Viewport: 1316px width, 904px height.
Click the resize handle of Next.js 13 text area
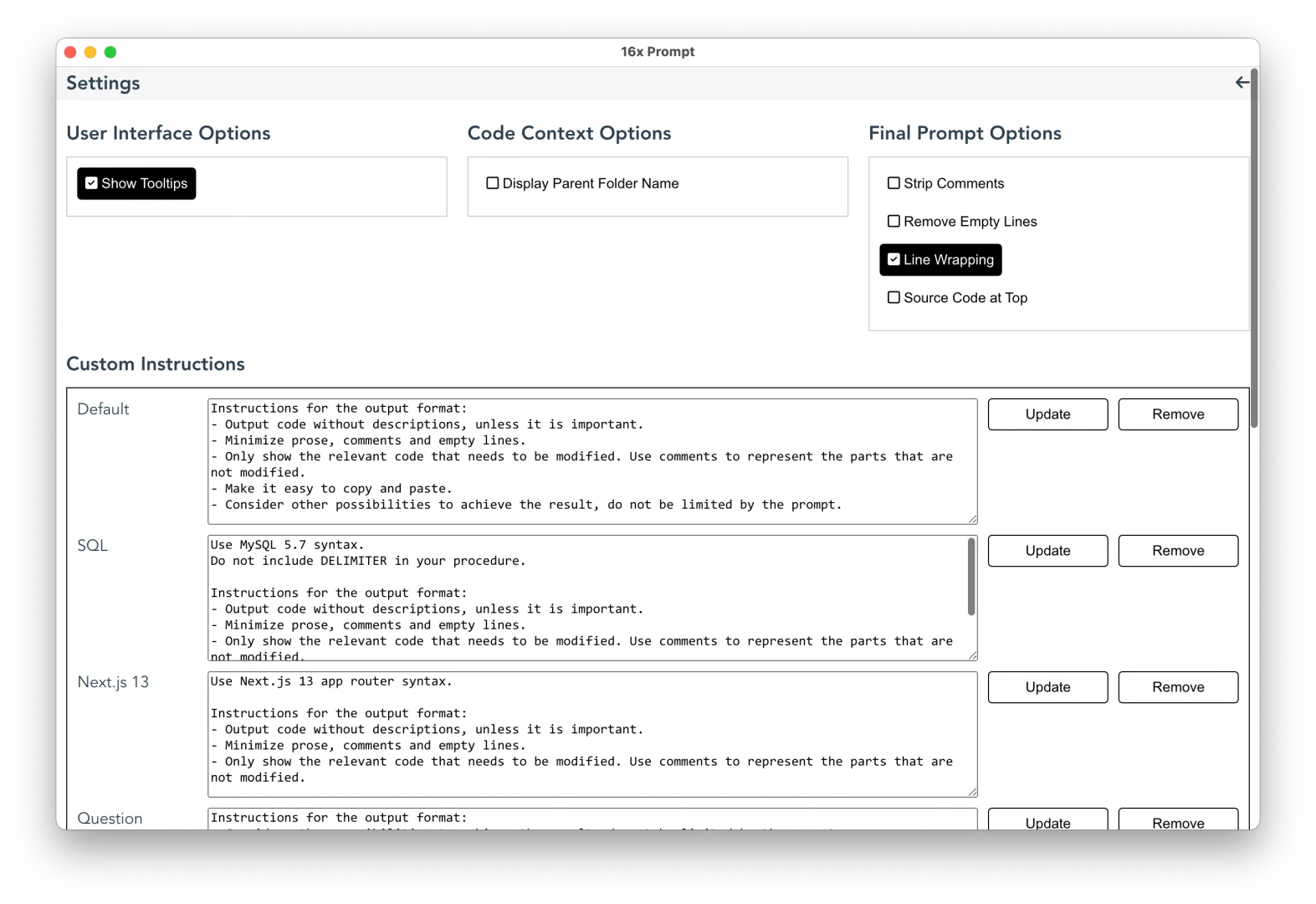click(x=972, y=792)
